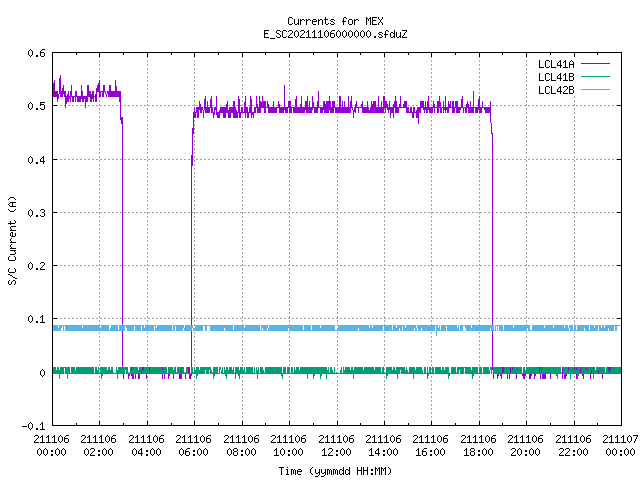
Task: Click the 211106 04:00 x-axis tick label
Action: tap(146, 445)
